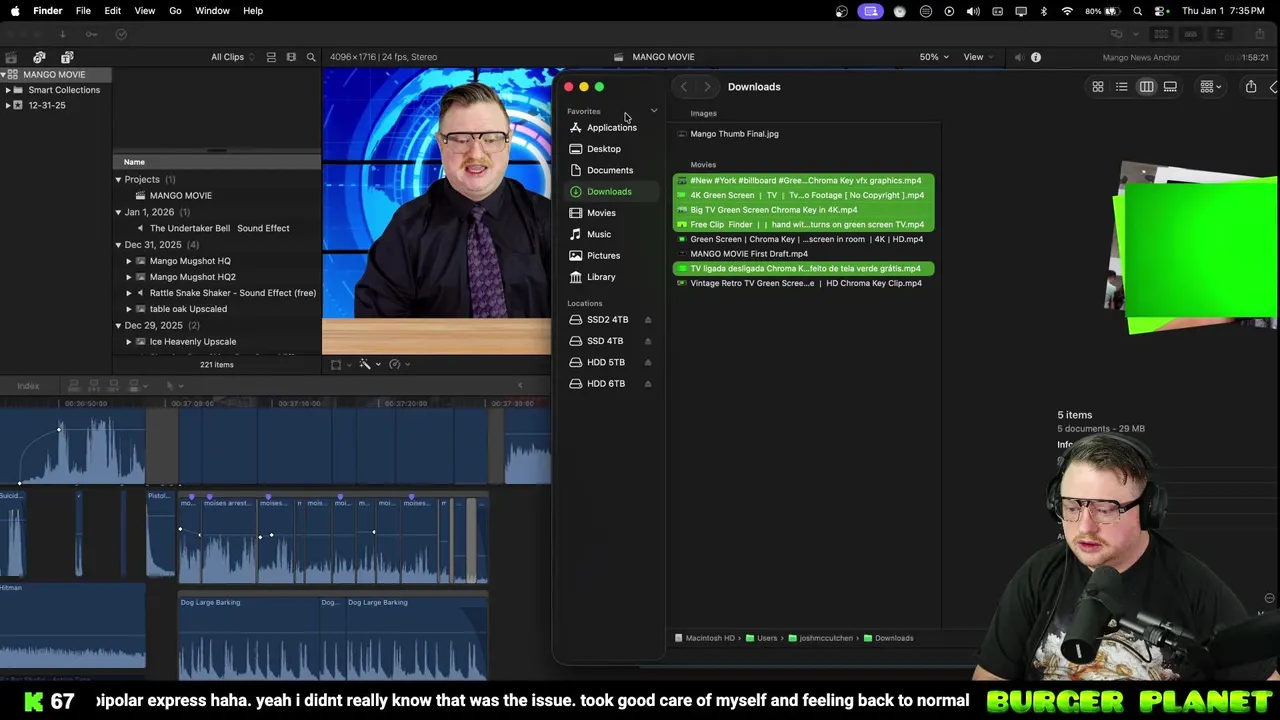Open the Inspector info icon in viewer
The height and width of the screenshot is (720, 1280).
click(x=1036, y=57)
